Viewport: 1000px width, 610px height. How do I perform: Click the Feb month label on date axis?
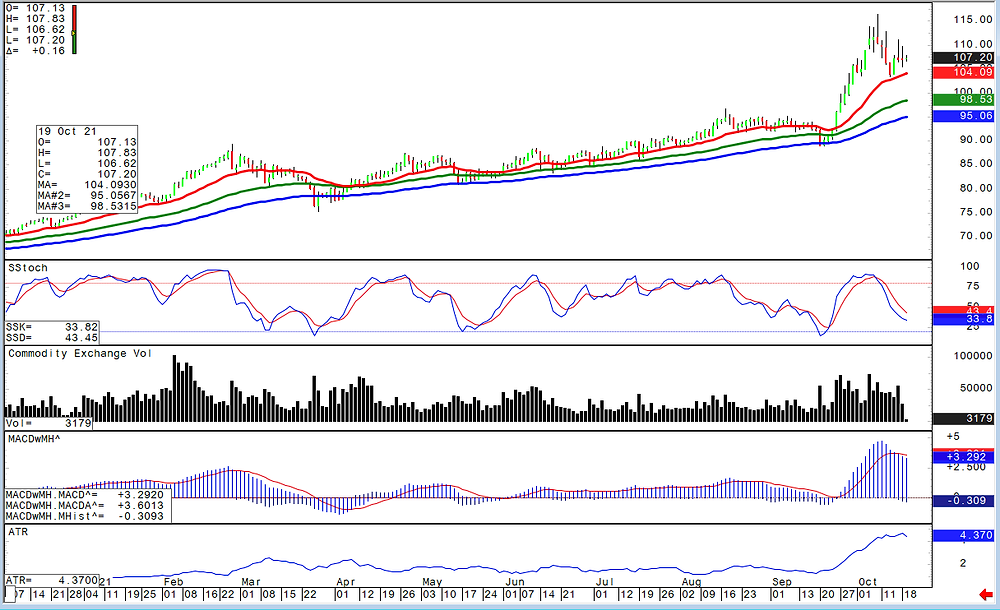point(173,582)
